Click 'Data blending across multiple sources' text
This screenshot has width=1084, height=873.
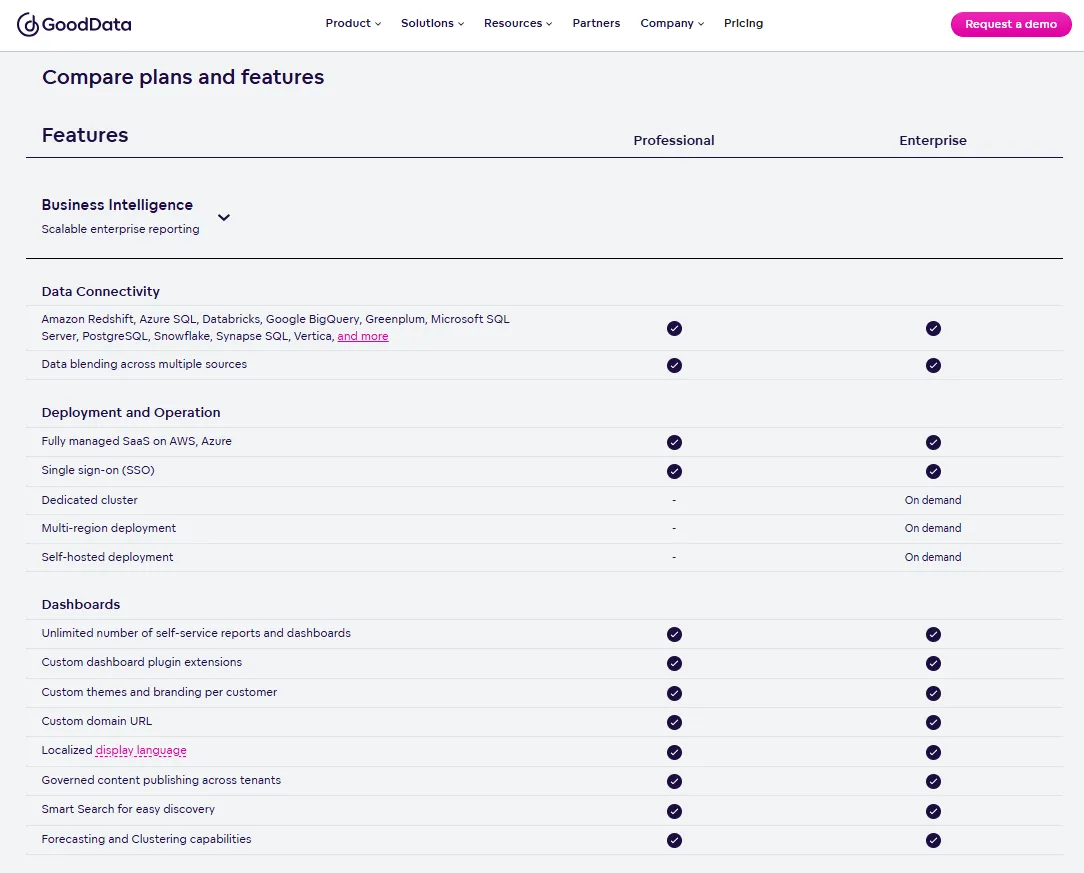(144, 364)
